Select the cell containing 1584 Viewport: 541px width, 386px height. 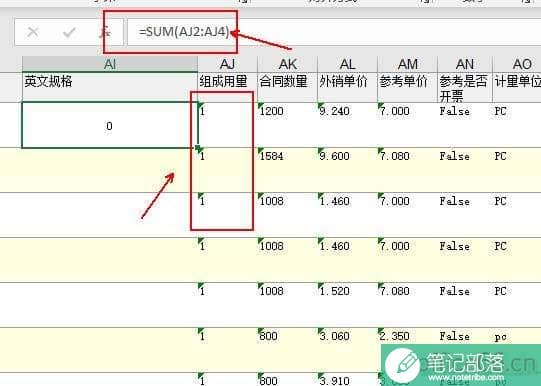[287, 170]
